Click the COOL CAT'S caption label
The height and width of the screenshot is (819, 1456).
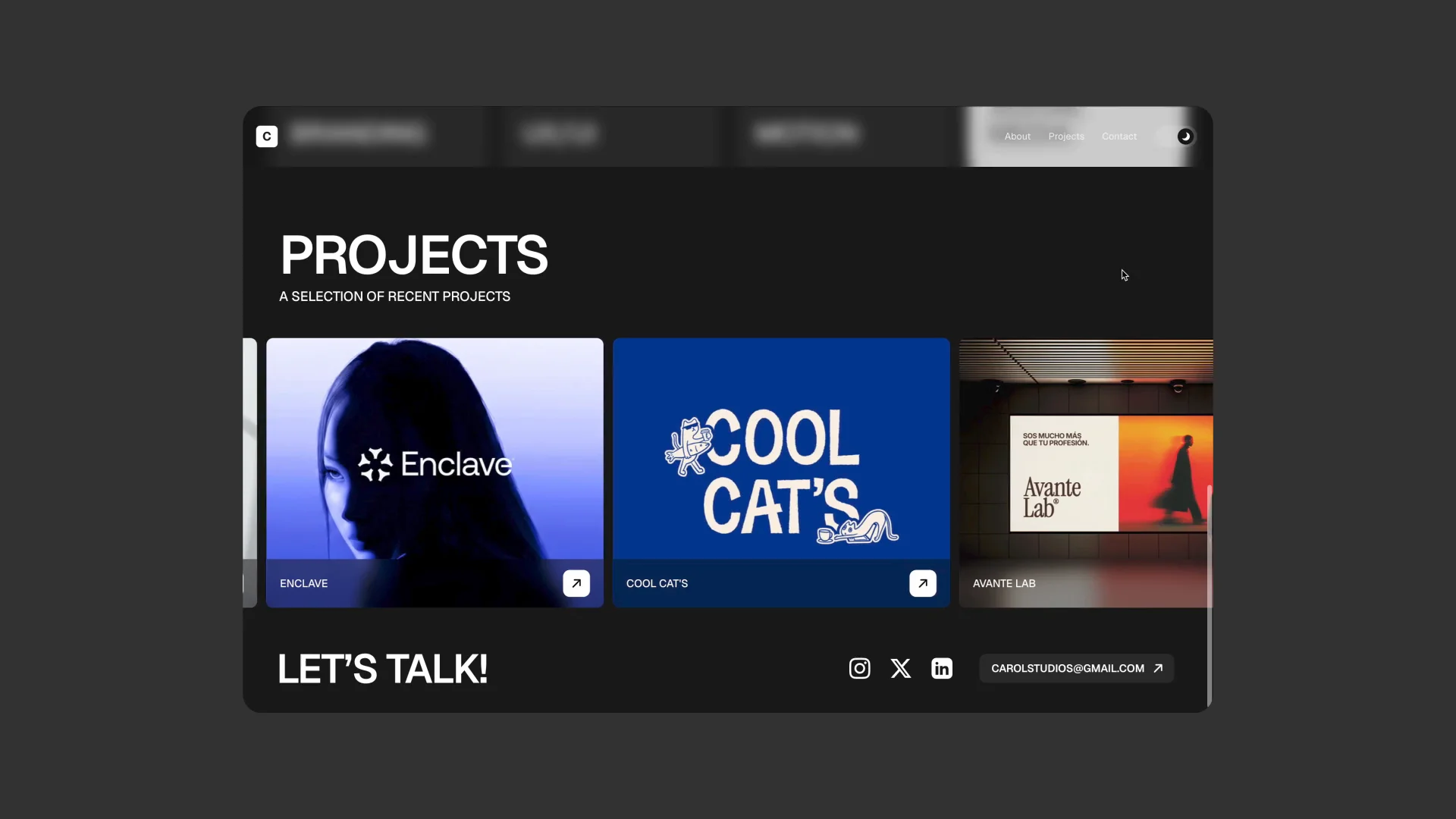(657, 583)
